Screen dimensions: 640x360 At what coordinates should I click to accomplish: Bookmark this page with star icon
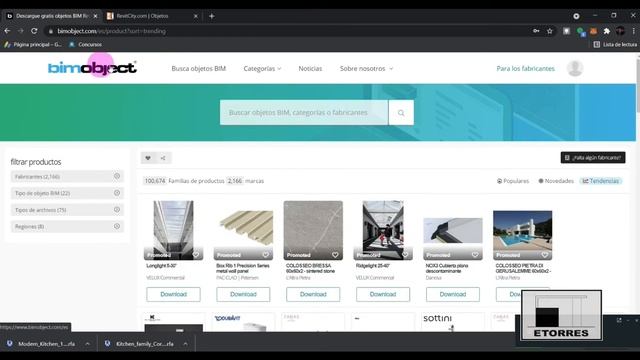[550, 31]
